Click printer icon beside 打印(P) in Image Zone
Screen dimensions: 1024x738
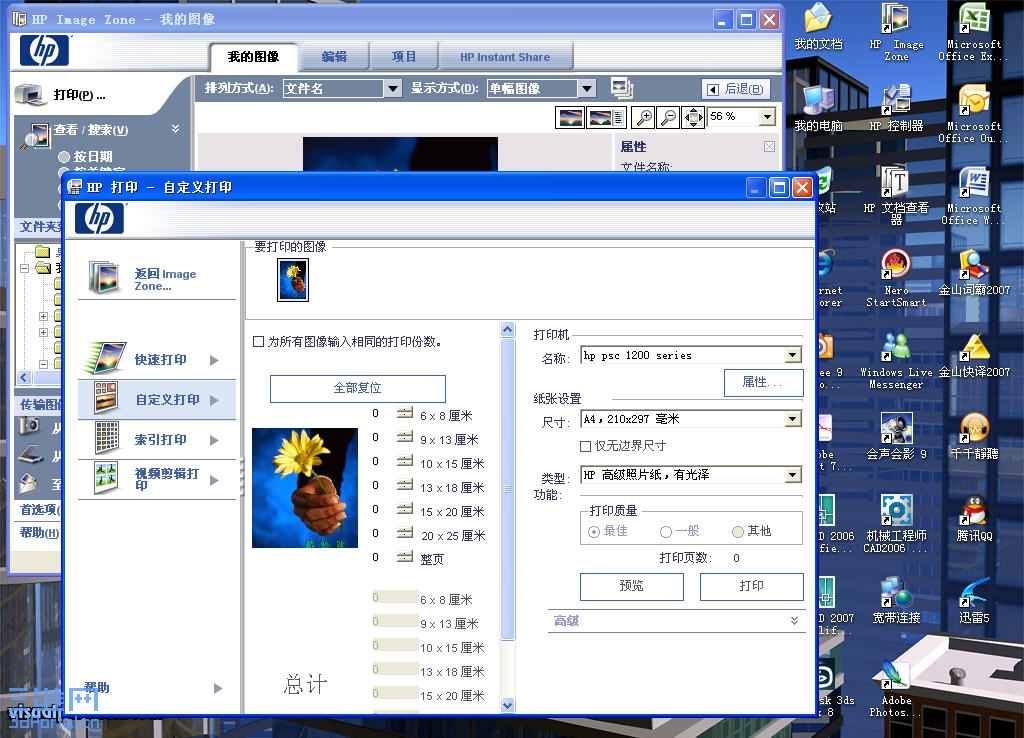[x=29, y=95]
